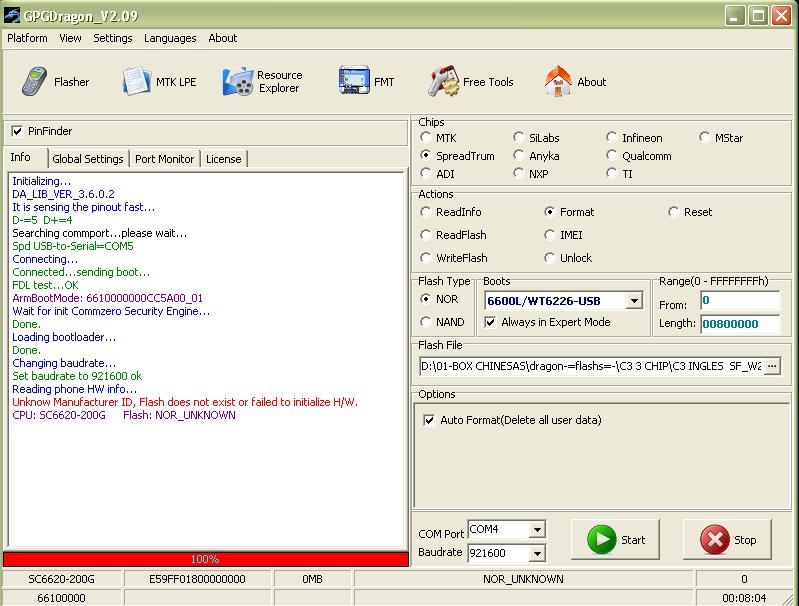Open the FMT monitor icon
This screenshot has width=799, height=606.
point(354,80)
